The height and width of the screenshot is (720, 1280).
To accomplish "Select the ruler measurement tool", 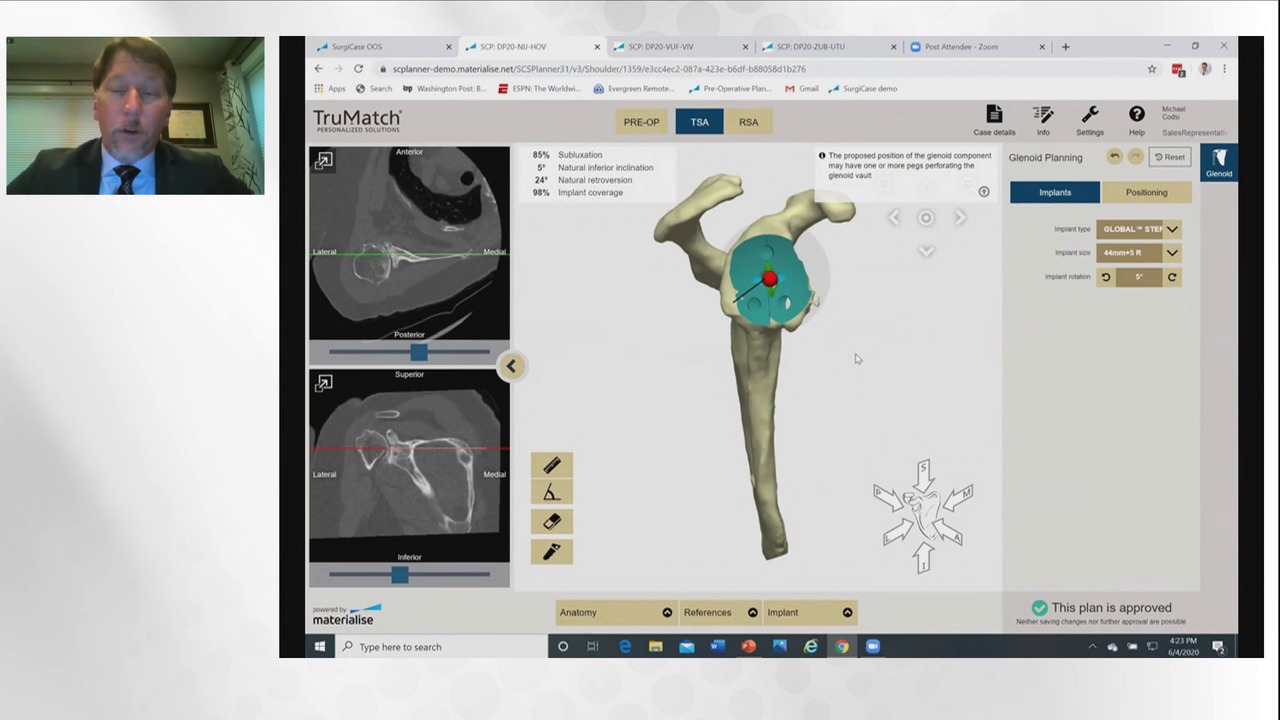I will pyautogui.click(x=551, y=465).
